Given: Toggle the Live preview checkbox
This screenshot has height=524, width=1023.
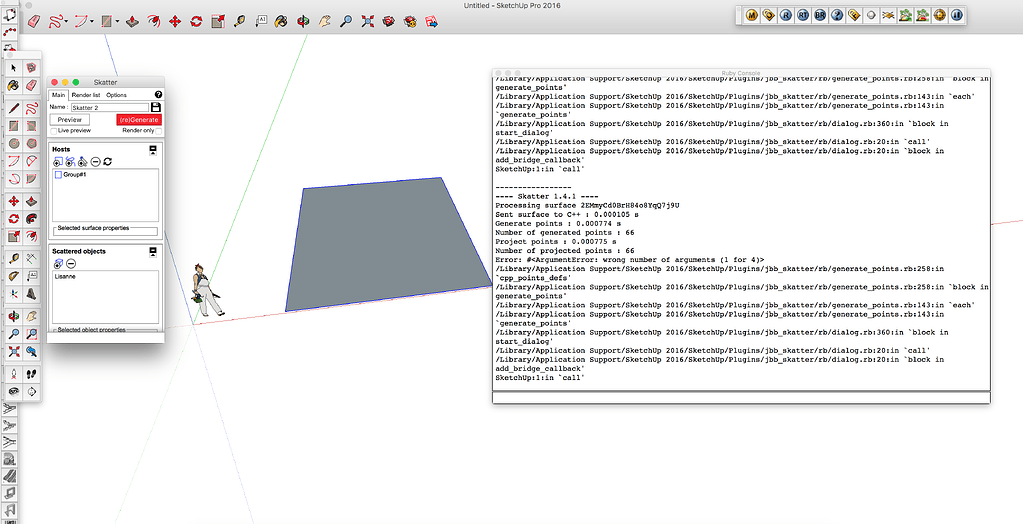Looking at the screenshot, I should (54, 131).
